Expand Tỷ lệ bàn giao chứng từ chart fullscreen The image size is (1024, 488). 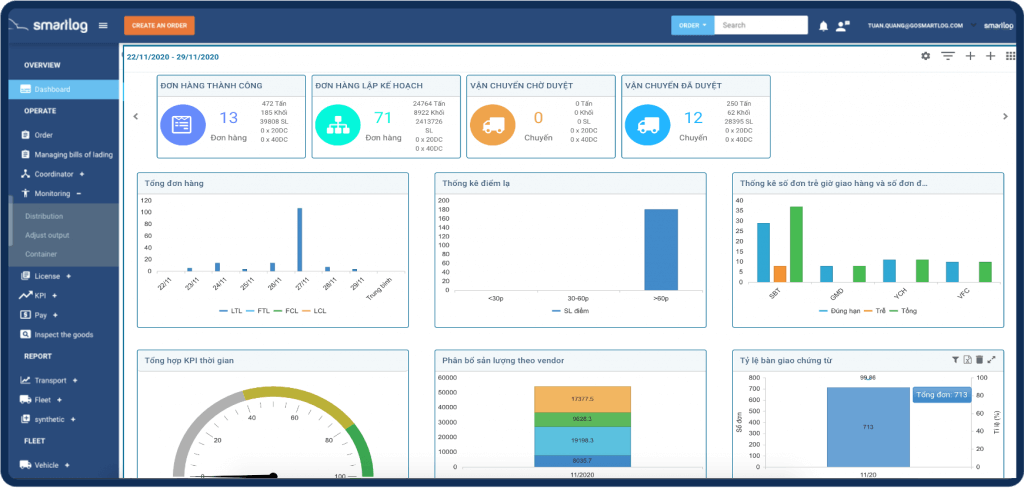pos(992,359)
